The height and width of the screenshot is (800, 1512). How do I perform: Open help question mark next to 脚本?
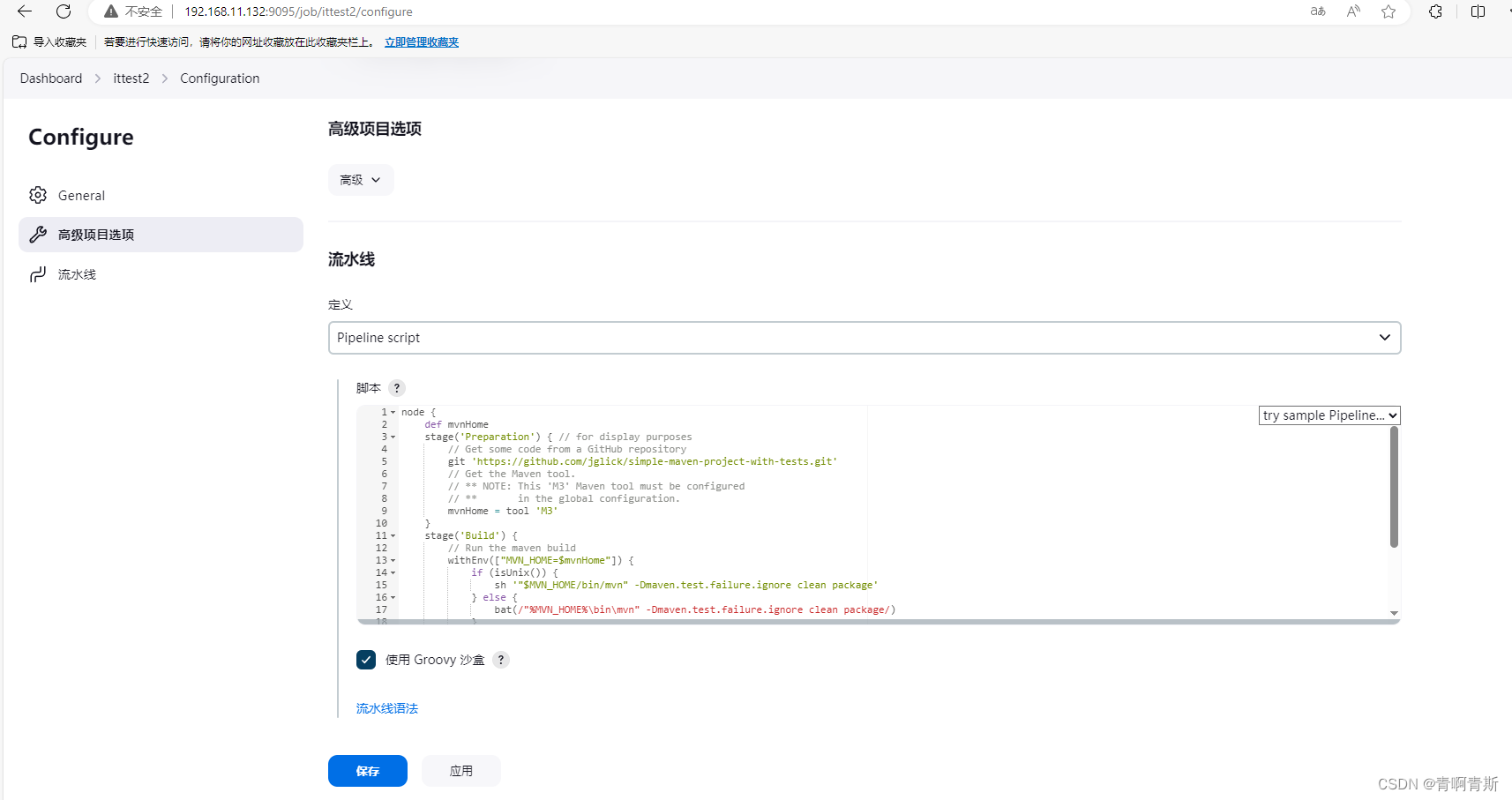[x=397, y=388]
